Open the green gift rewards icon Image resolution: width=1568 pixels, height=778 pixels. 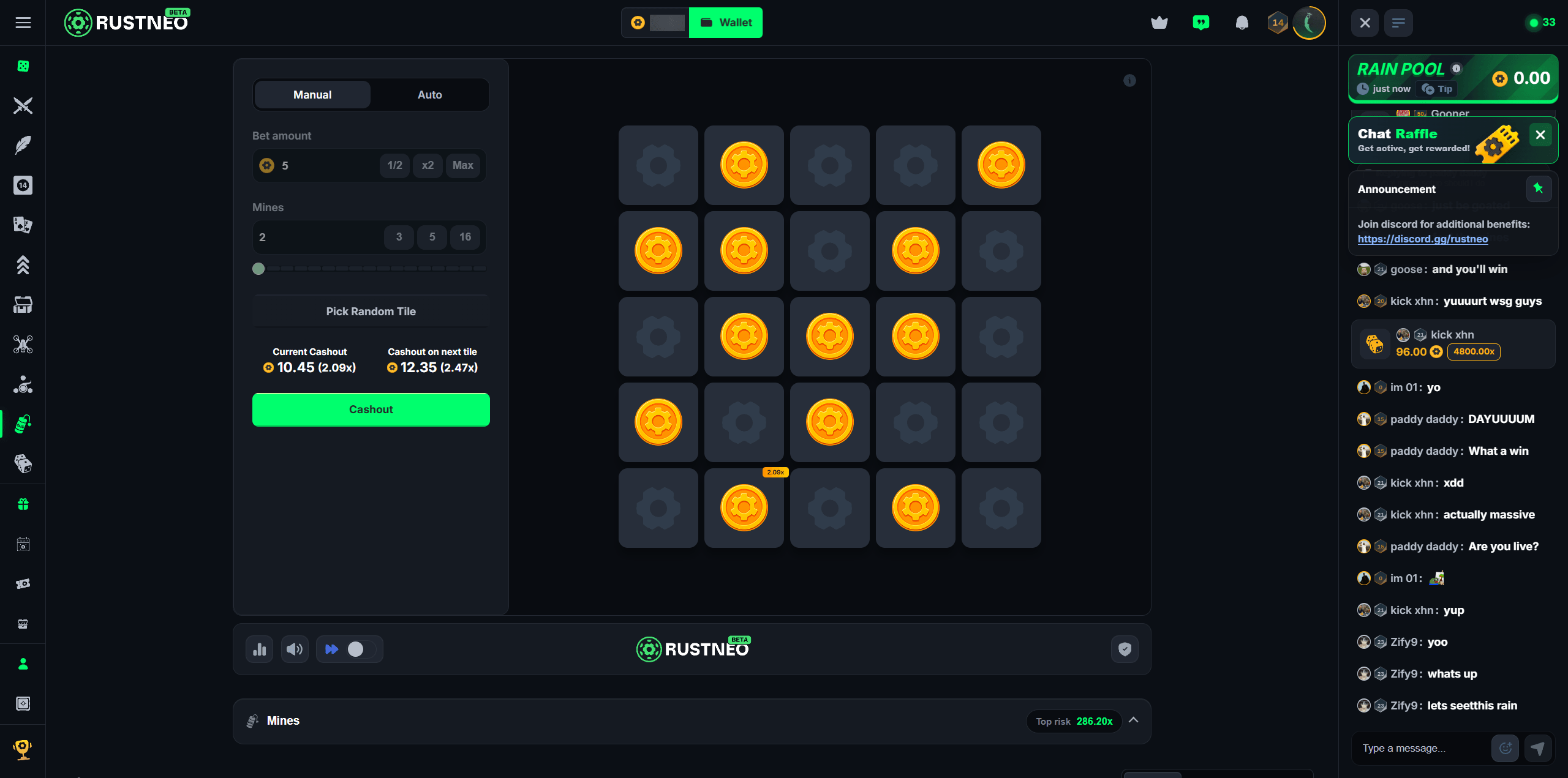click(x=23, y=504)
